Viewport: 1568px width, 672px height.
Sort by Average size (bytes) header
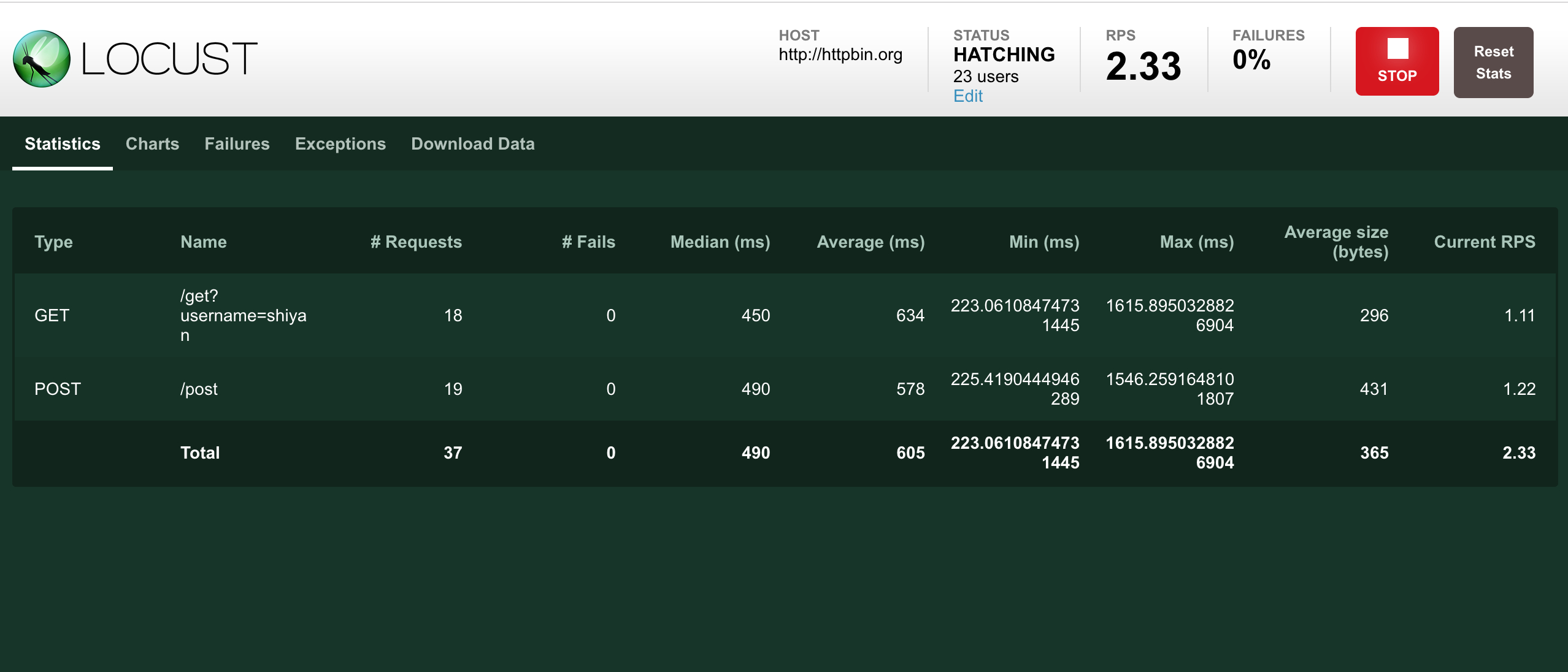pyautogui.click(x=1335, y=242)
